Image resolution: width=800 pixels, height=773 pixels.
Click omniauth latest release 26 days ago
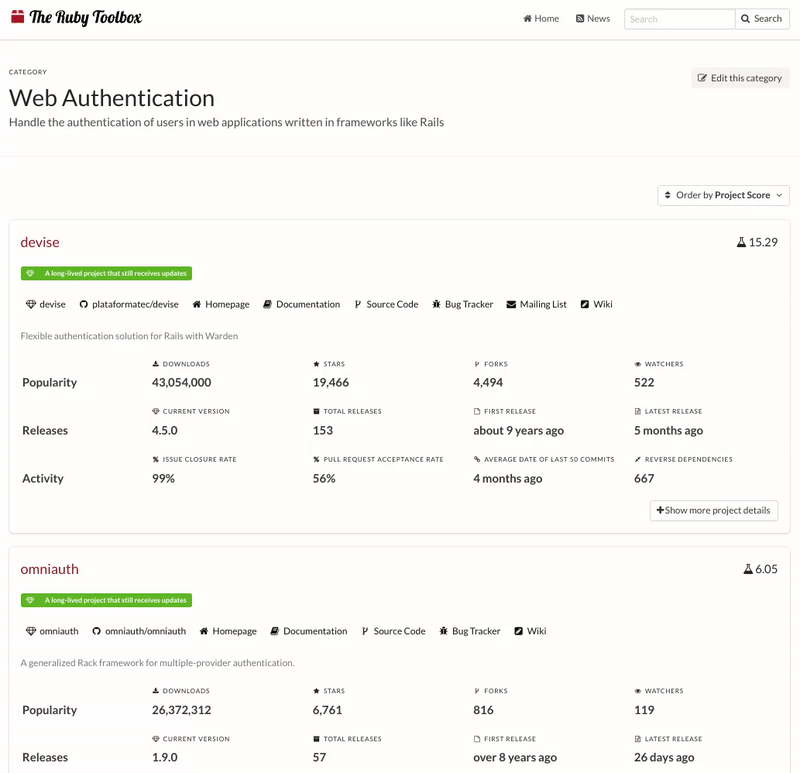pos(664,758)
